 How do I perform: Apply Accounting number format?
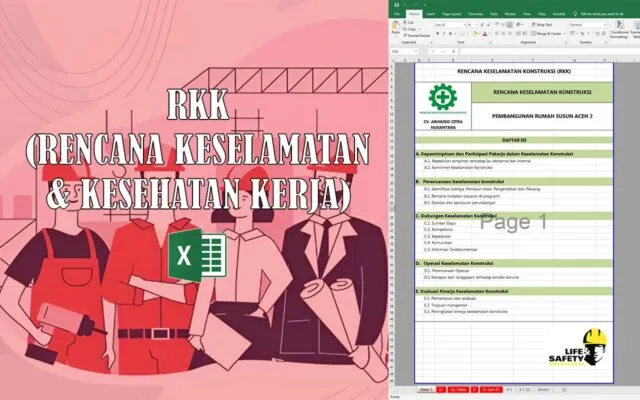coord(572,33)
